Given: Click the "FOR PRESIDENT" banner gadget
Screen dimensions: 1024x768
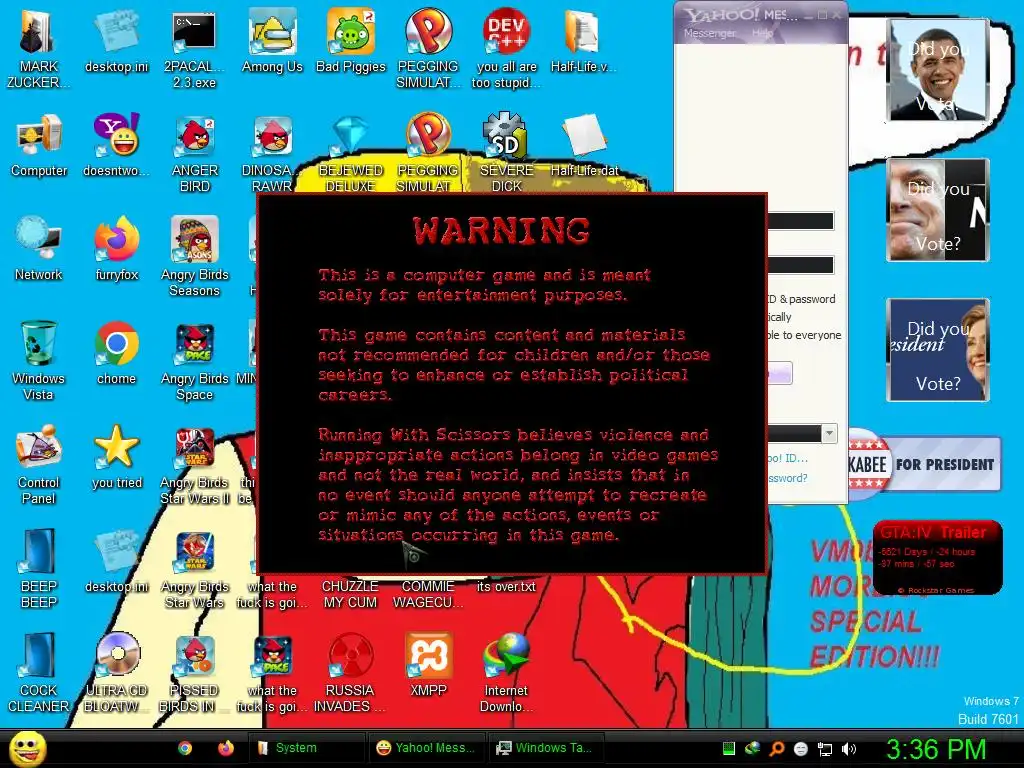Looking at the screenshot, I should click(x=925, y=464).
